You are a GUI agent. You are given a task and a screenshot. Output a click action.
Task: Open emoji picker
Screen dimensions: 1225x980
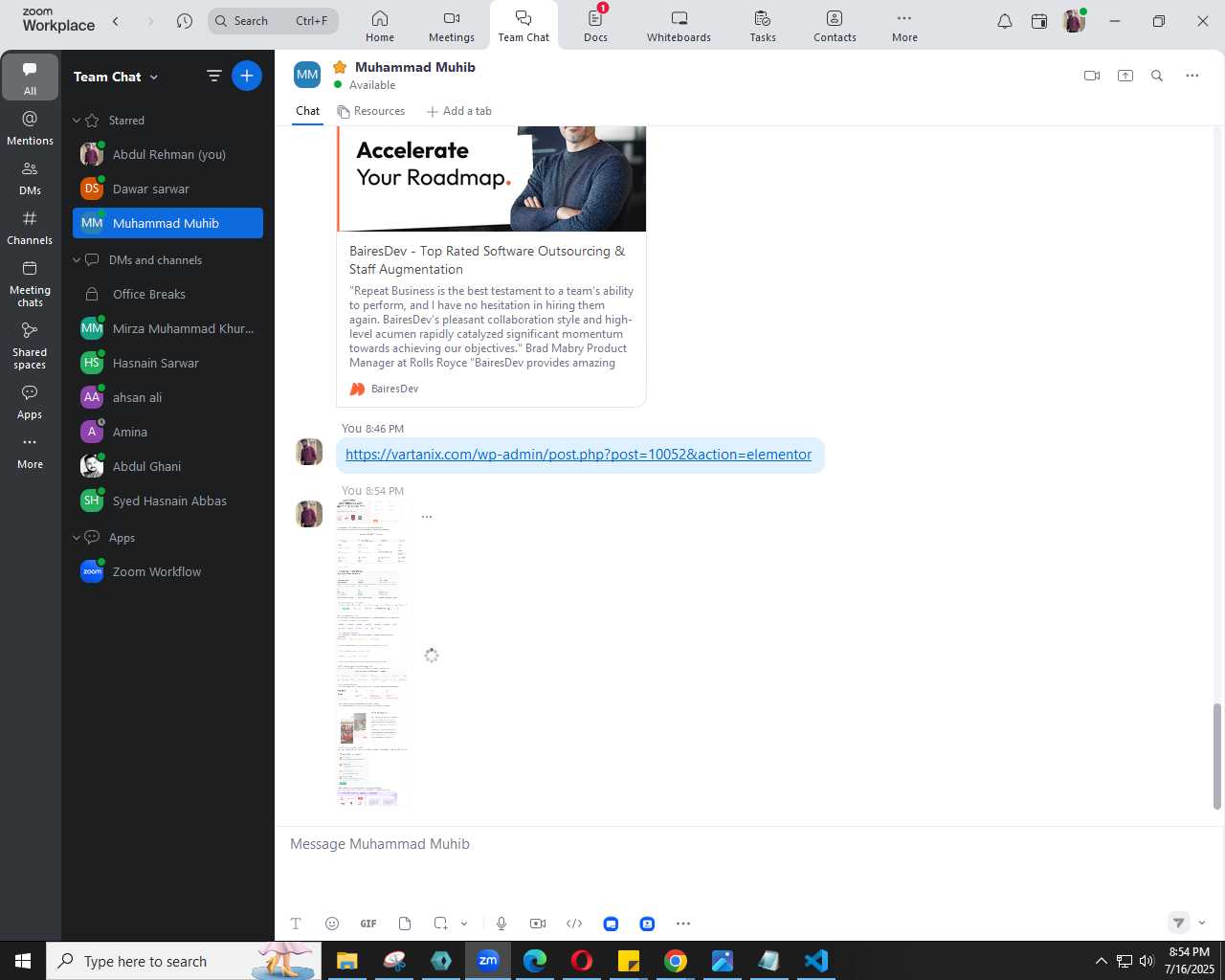332,924
